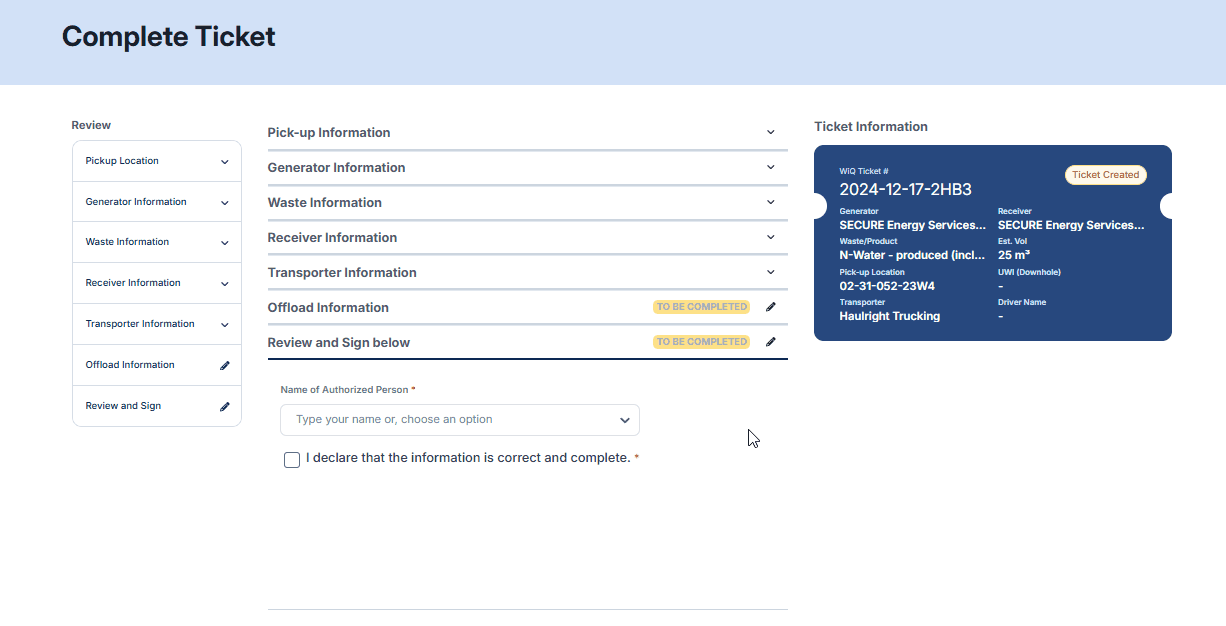This screenshot has height=626, width=1226.
Task: Expand Waste Information chevron in Review sidebar
Action: coord(225,243)
